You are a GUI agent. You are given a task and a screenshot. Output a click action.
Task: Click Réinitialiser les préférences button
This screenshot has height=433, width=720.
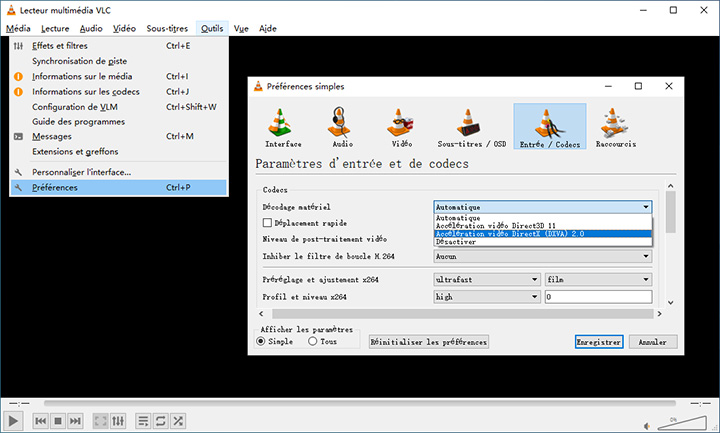tap(428, 342)
